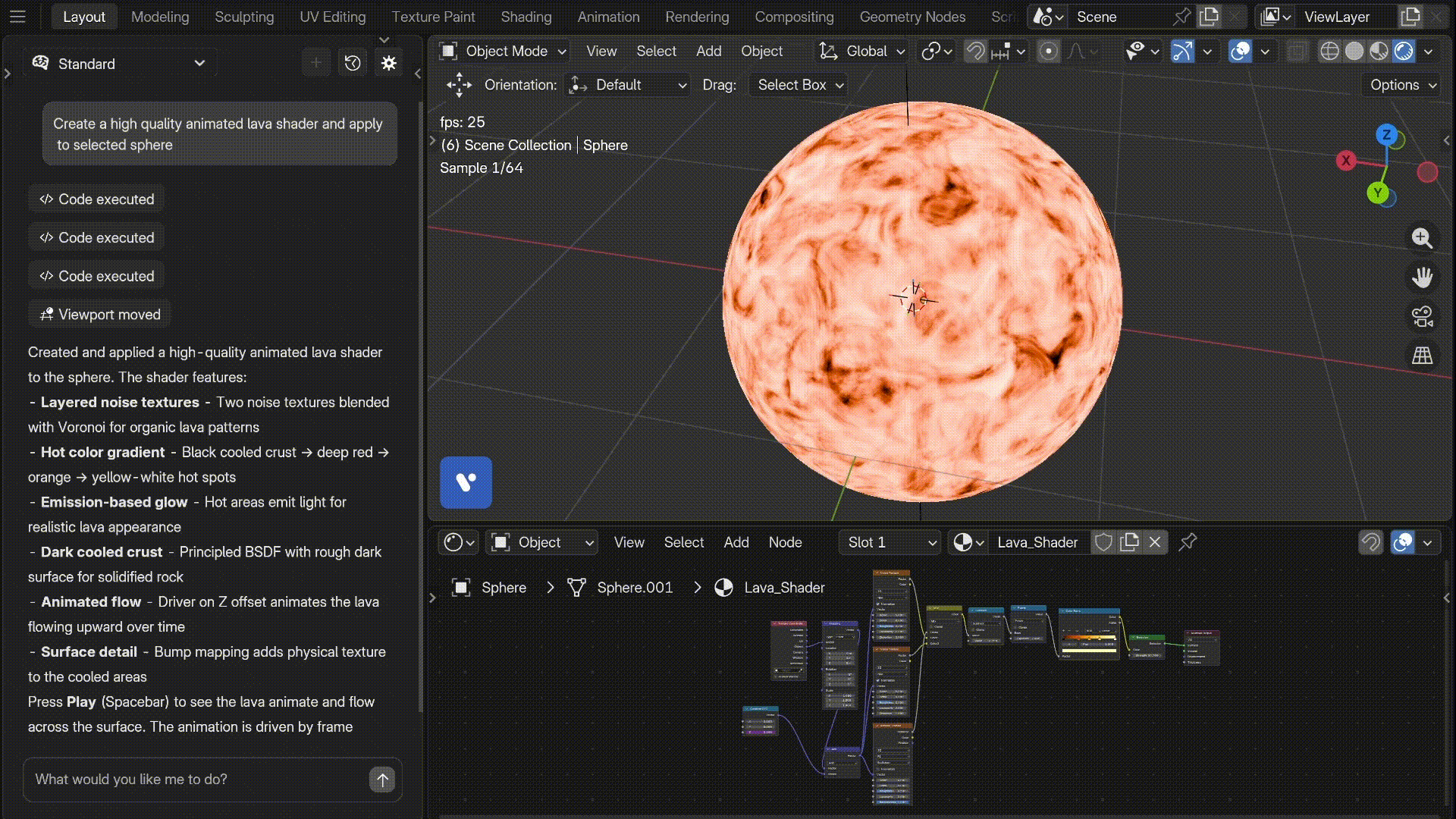
Task: Open the Node menu in node editor
Action: pos(785,542)
